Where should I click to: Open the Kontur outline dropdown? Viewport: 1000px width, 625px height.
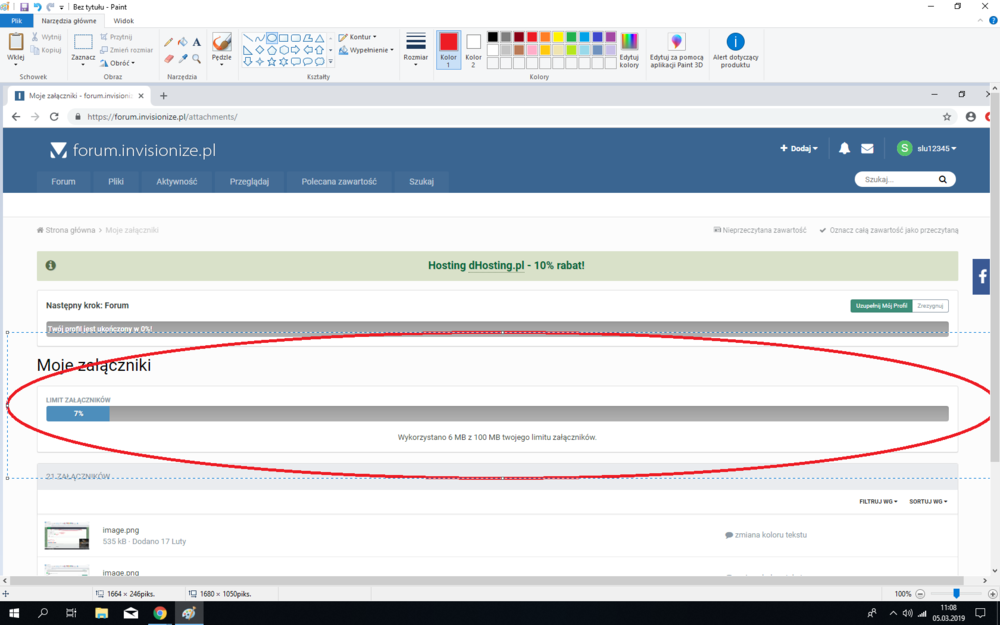pos(358,37)
